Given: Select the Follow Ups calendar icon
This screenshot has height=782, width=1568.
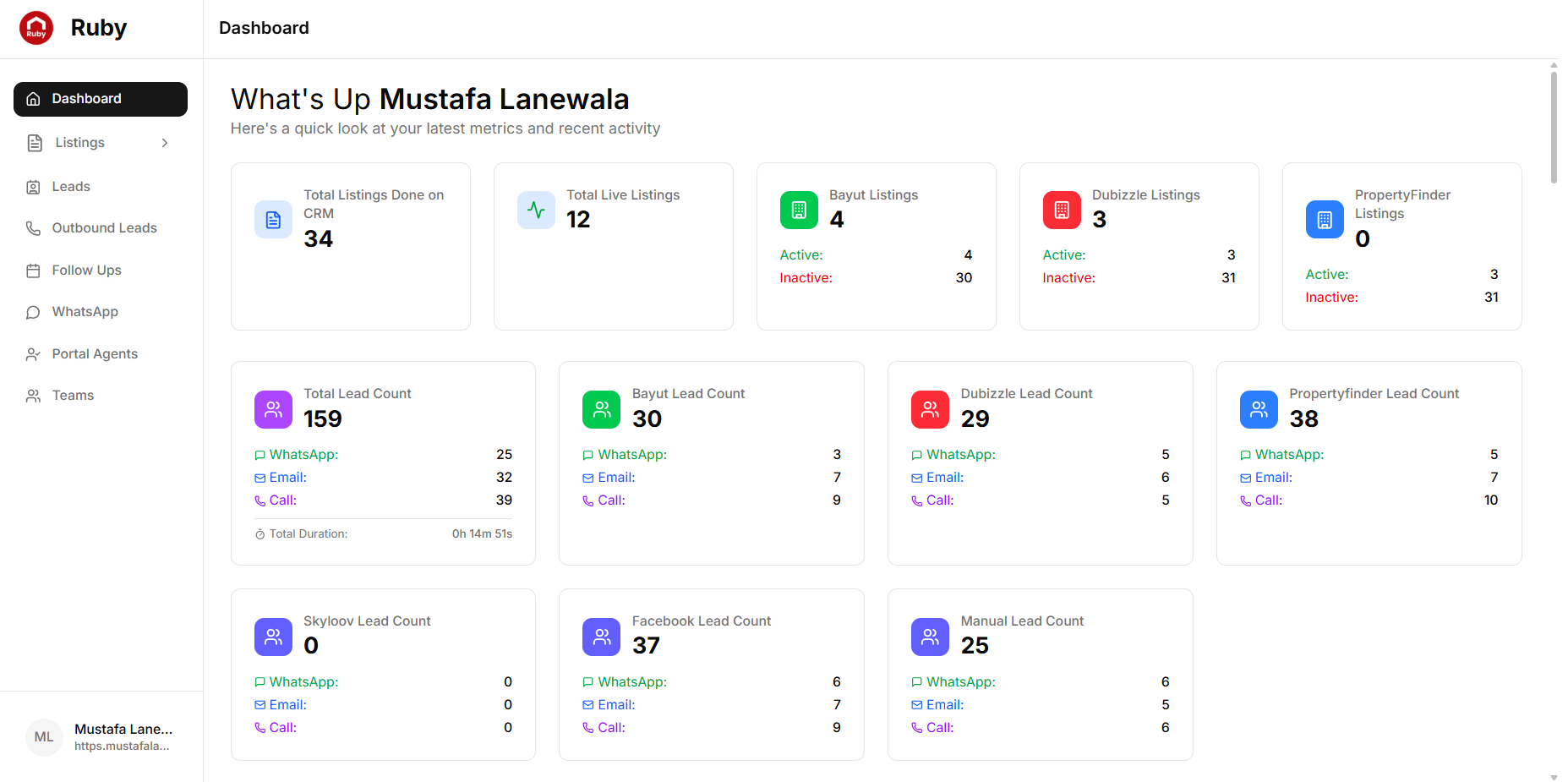Looking at the screenshot, I should (32, 270).
